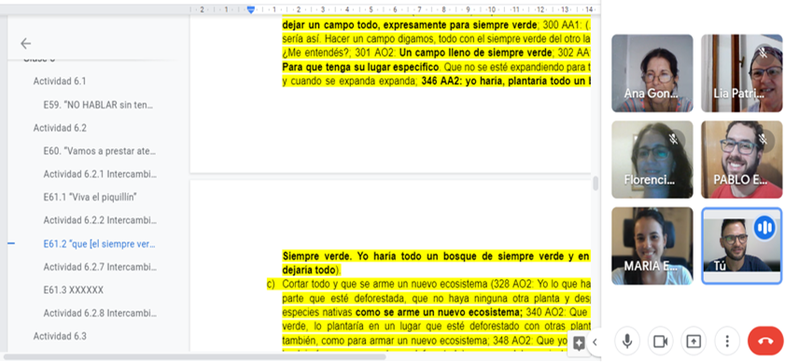Open outline entry E59. "NO HABLAR sin ten..."

98,105
